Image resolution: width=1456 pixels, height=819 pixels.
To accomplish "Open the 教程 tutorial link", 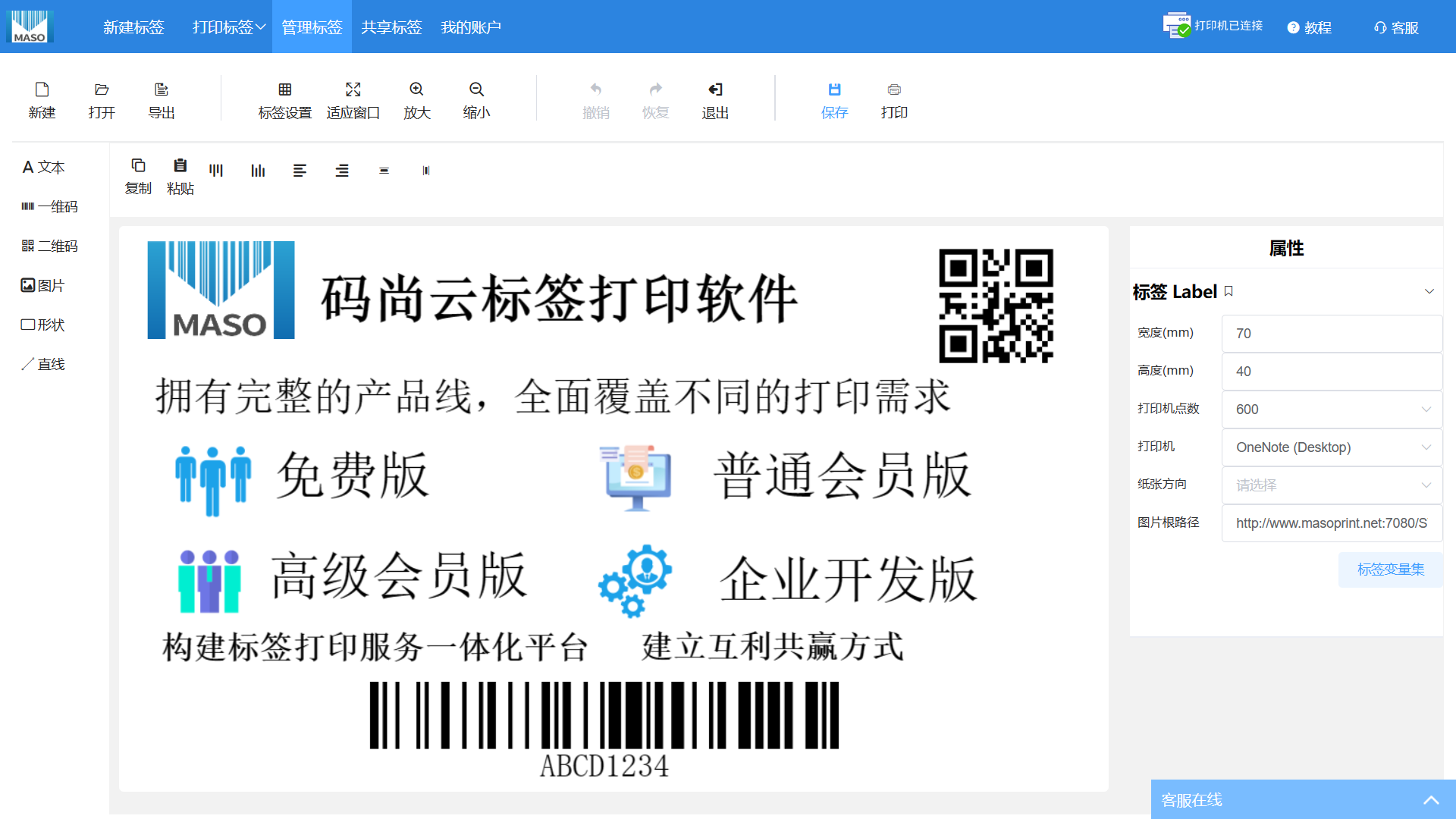I will click(x=1310, y=27).
